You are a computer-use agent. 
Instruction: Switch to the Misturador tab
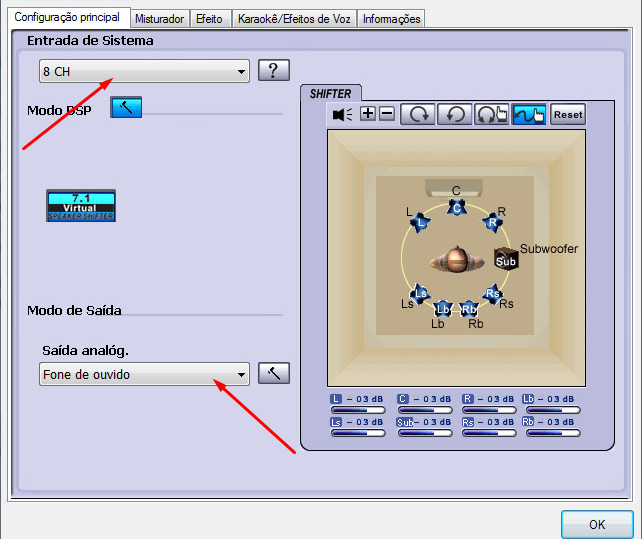[x=160, y=18]
